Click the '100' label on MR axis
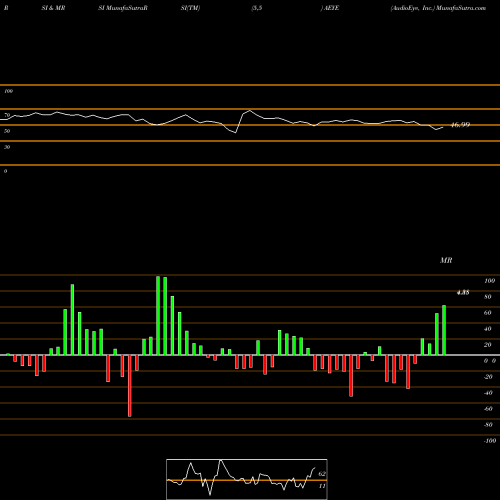Viewport: 500px width, 500px height. [x=490, y=281]
